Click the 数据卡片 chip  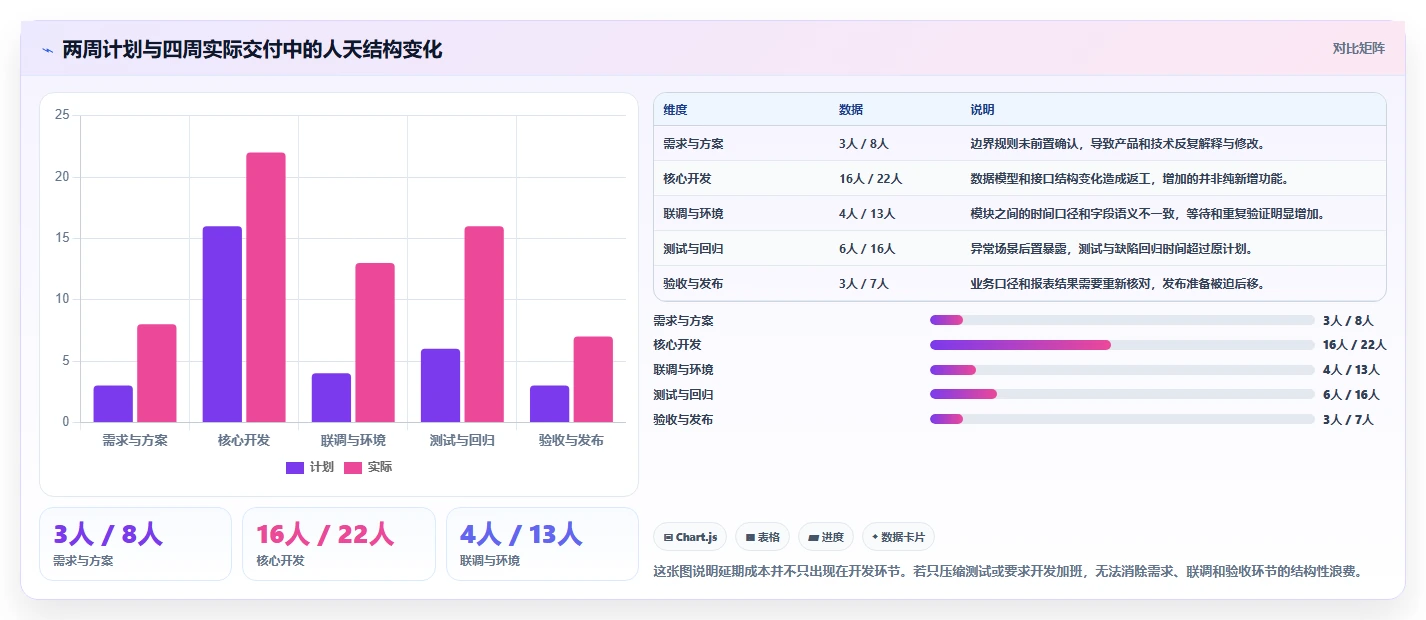[x=898, y=537]
